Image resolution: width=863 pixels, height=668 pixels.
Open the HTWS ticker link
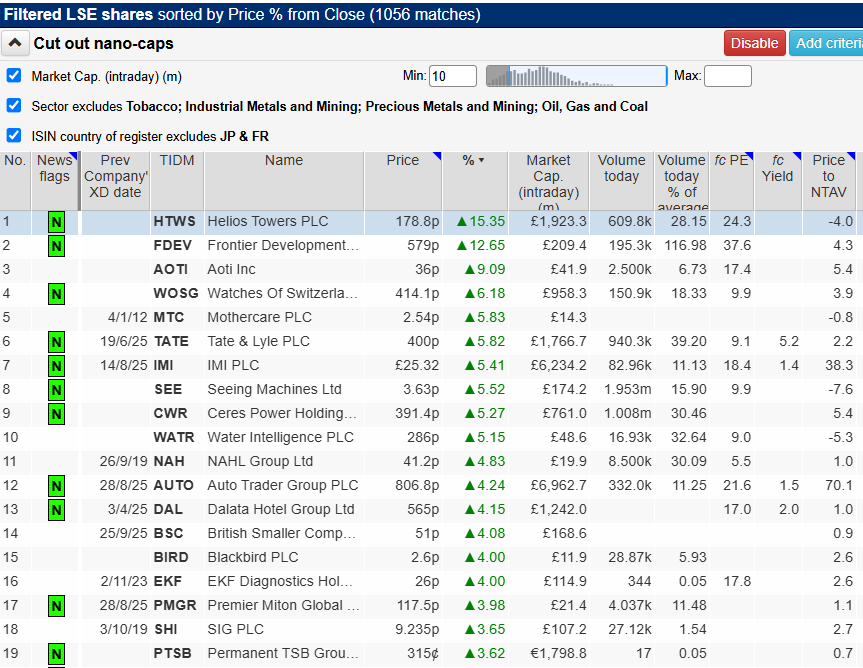coord(174,221)
